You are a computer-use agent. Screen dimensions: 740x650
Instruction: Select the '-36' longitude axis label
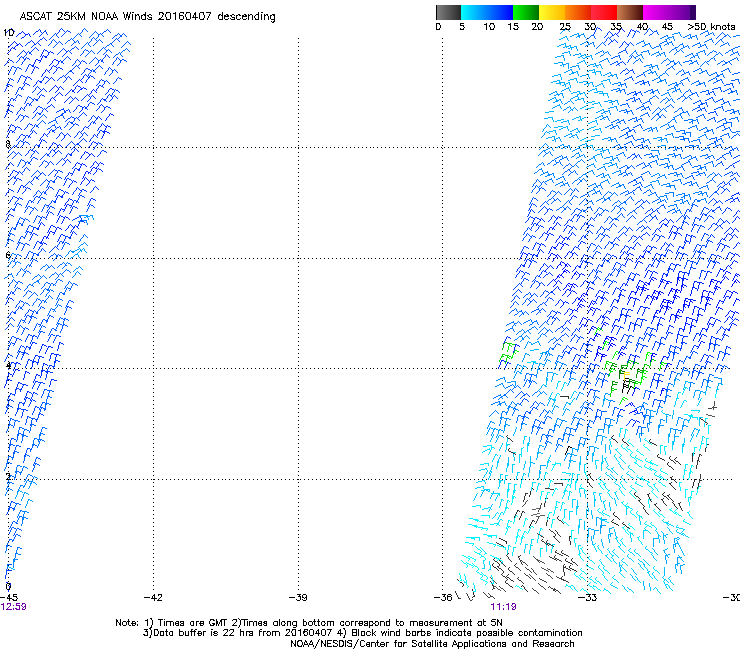tap(443, 598)
